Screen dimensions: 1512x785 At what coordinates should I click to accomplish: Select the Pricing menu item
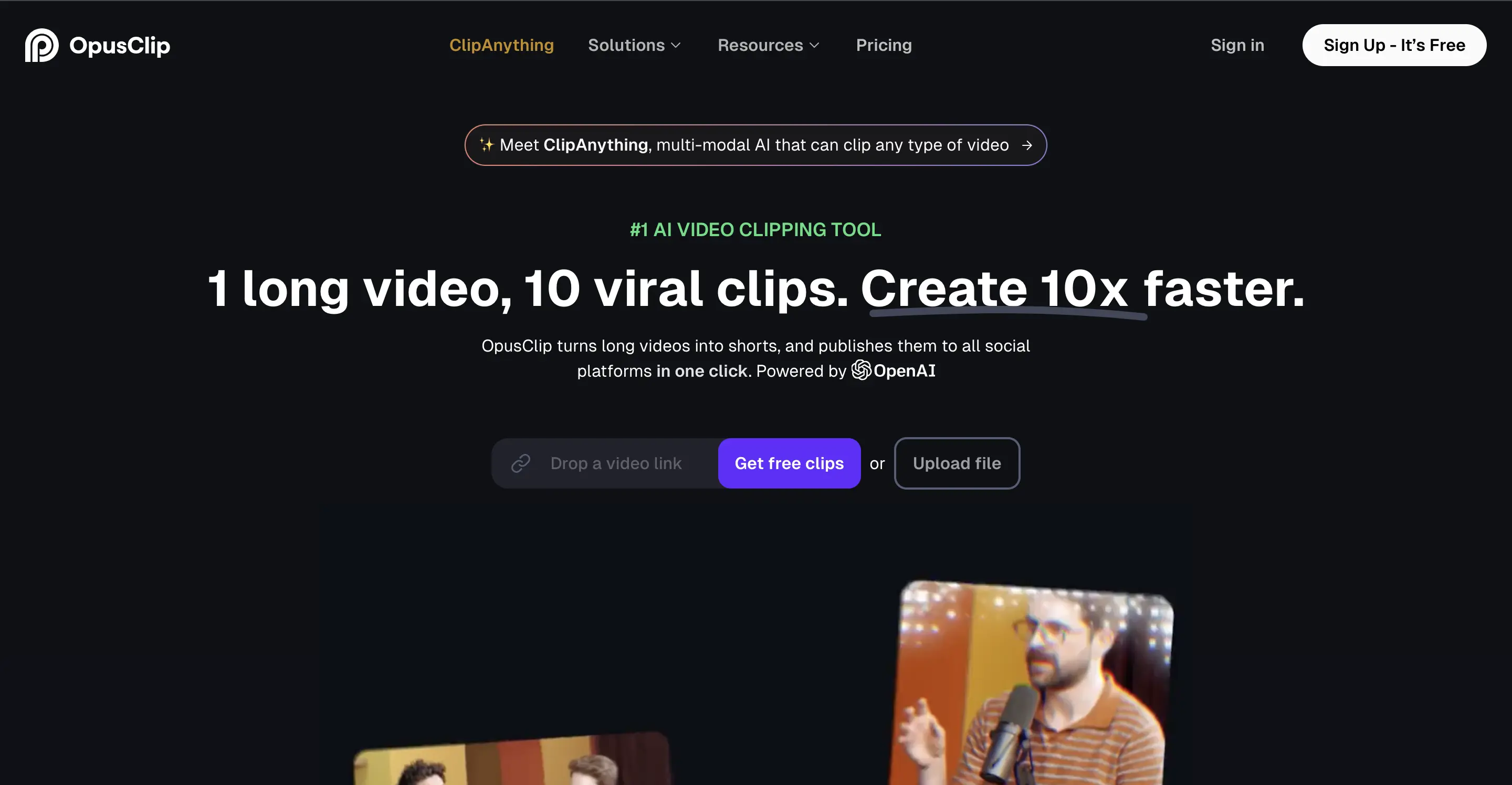click(x=884, y=45)
